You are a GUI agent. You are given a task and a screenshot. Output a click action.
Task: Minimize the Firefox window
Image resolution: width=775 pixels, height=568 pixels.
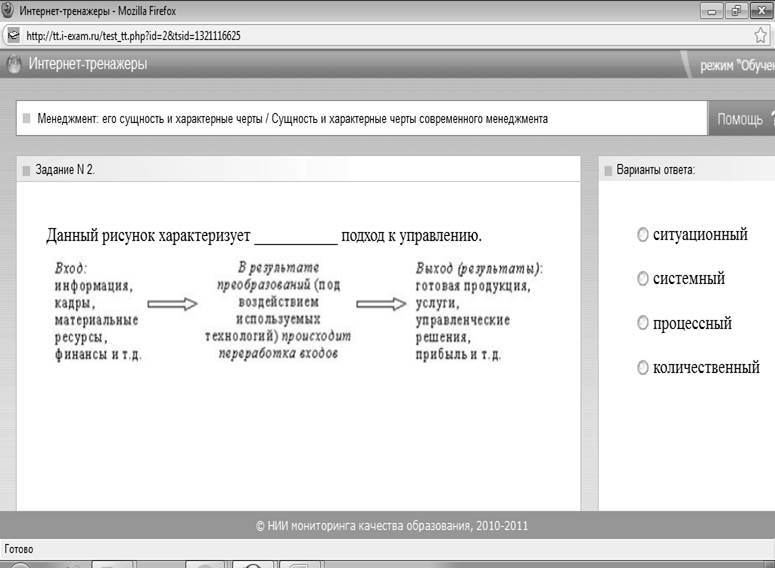pyautogui.click(x=713, y=10)
